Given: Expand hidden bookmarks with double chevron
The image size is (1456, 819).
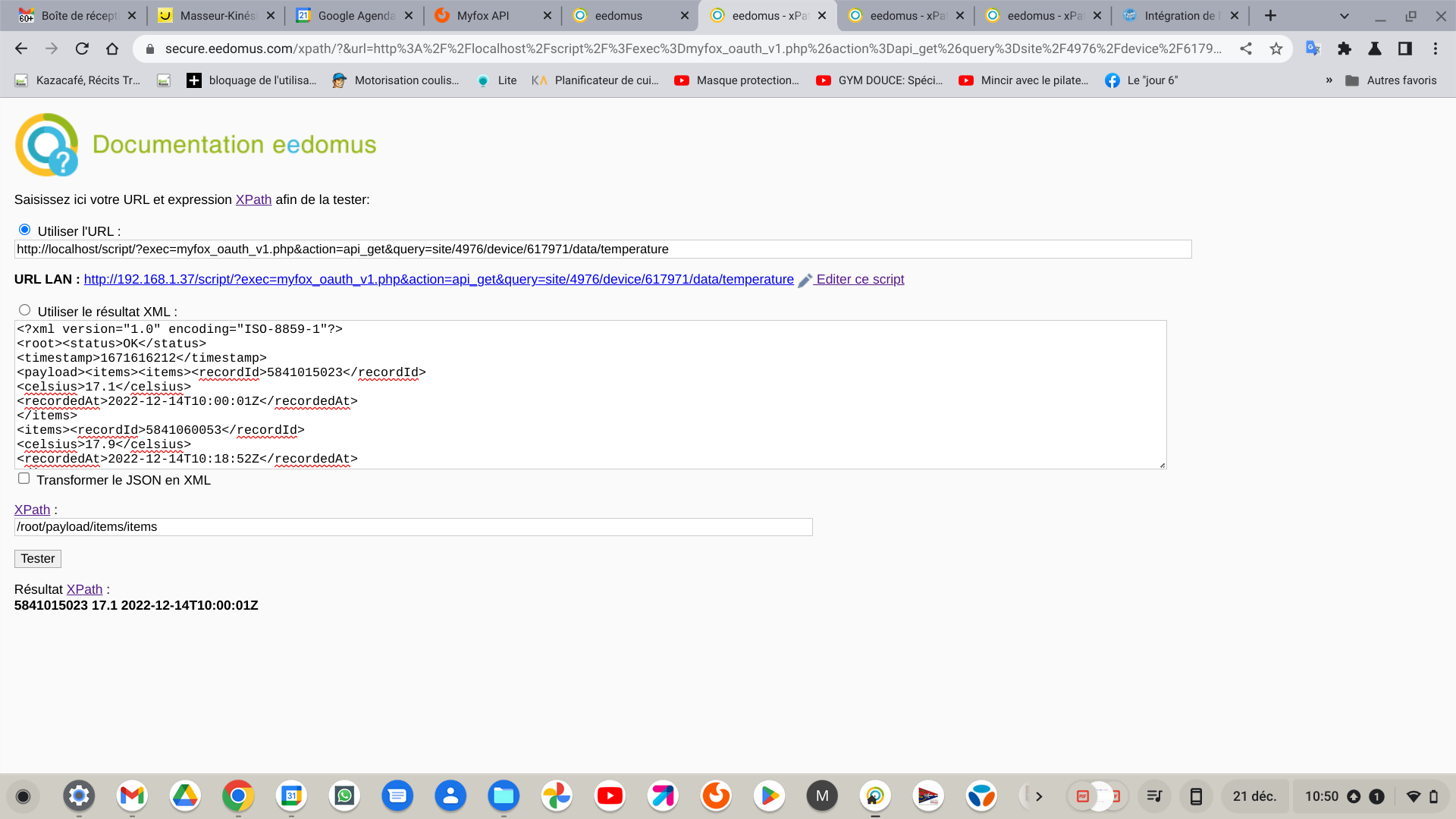Looking at the screenshot, I should point(1329,80).
